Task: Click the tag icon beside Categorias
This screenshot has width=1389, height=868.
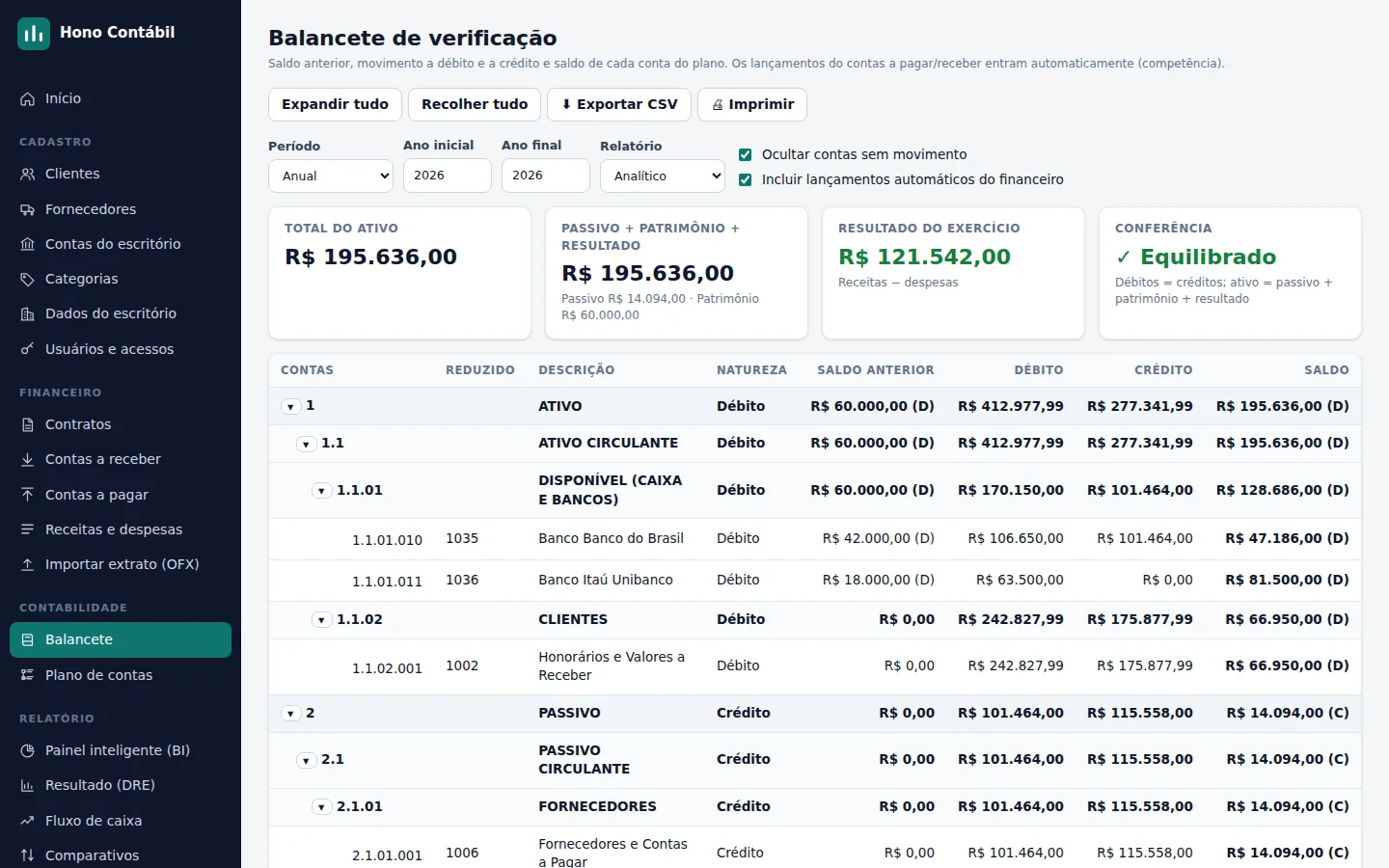Action: [27, 279]
